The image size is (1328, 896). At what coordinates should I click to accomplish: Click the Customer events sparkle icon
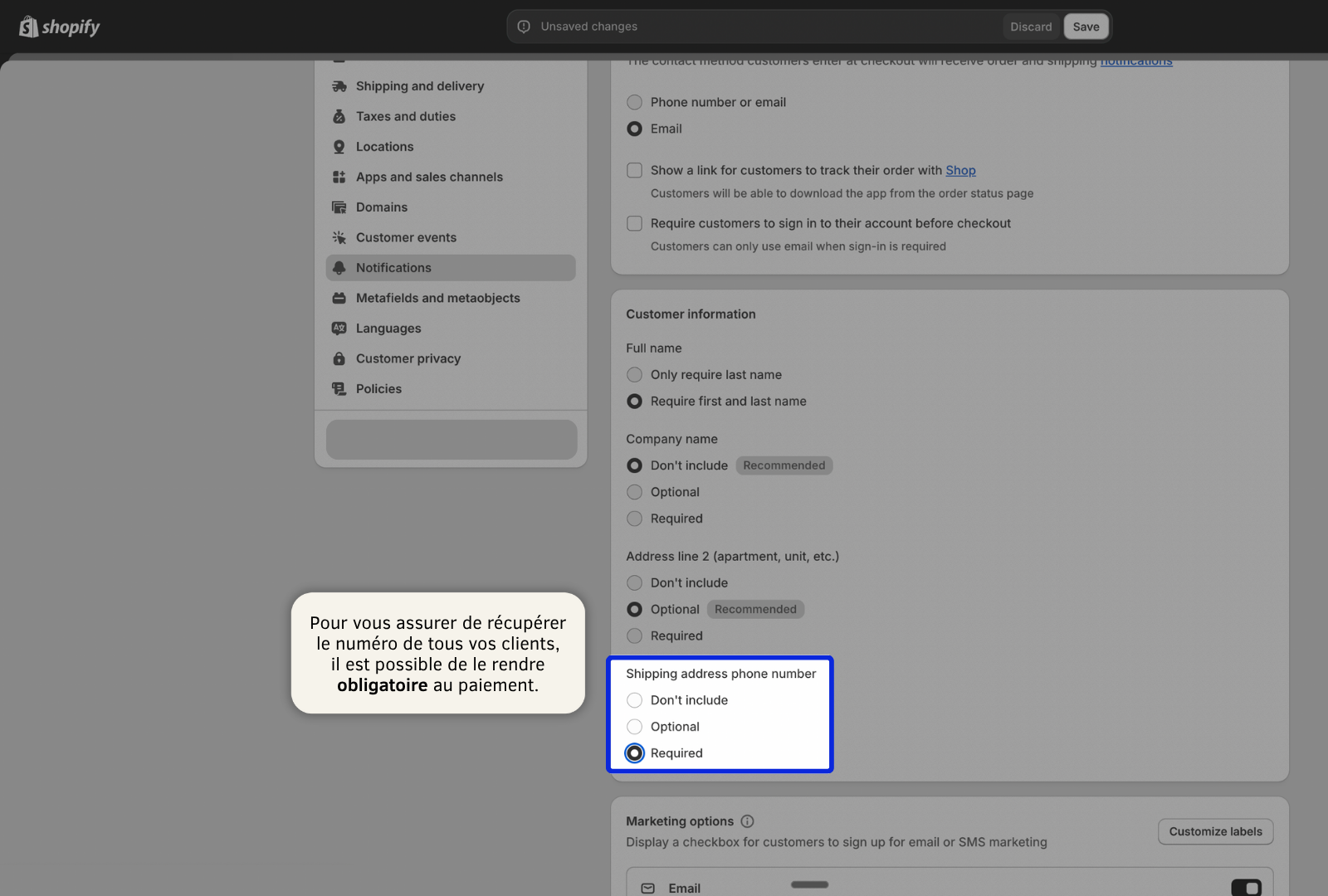(339, 238)
